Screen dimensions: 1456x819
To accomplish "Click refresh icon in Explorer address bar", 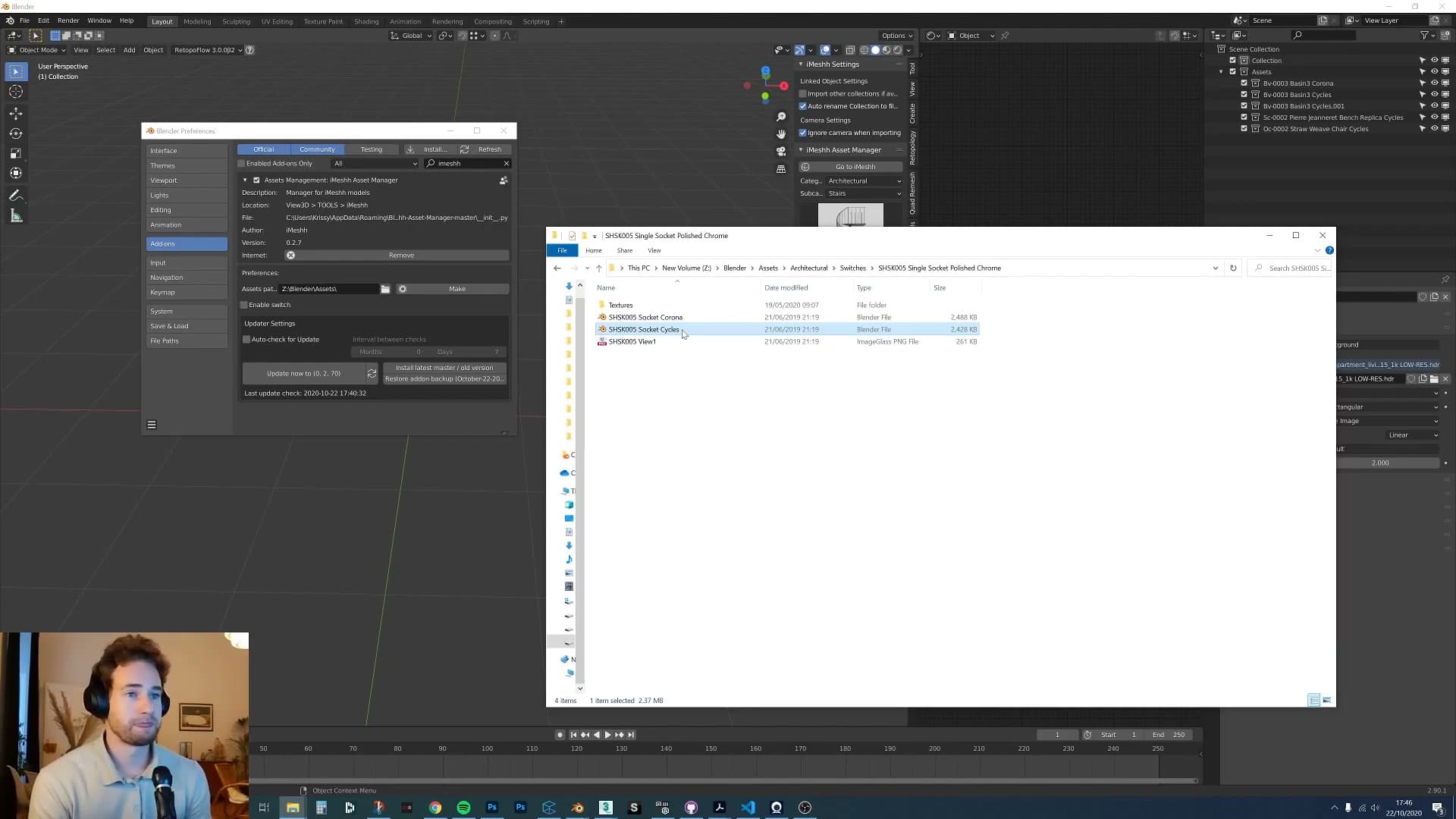I will [1233, 268].
